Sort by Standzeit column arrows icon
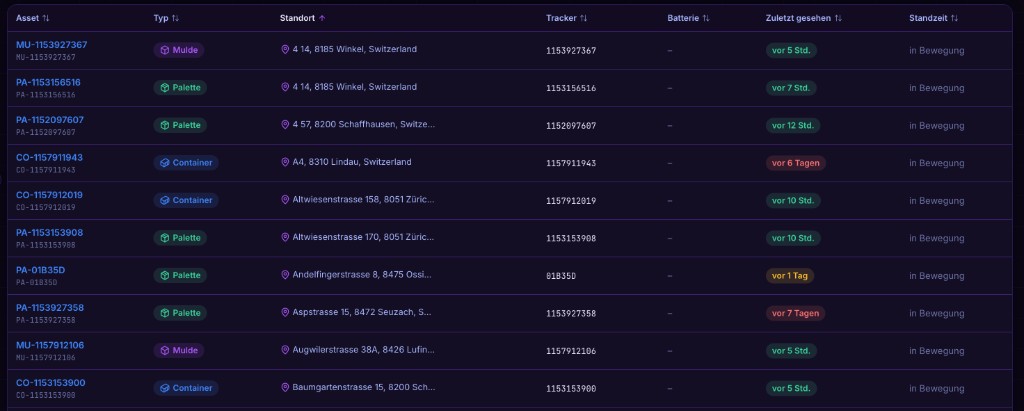Viewport: 1024px width, 411px height. 955,18
